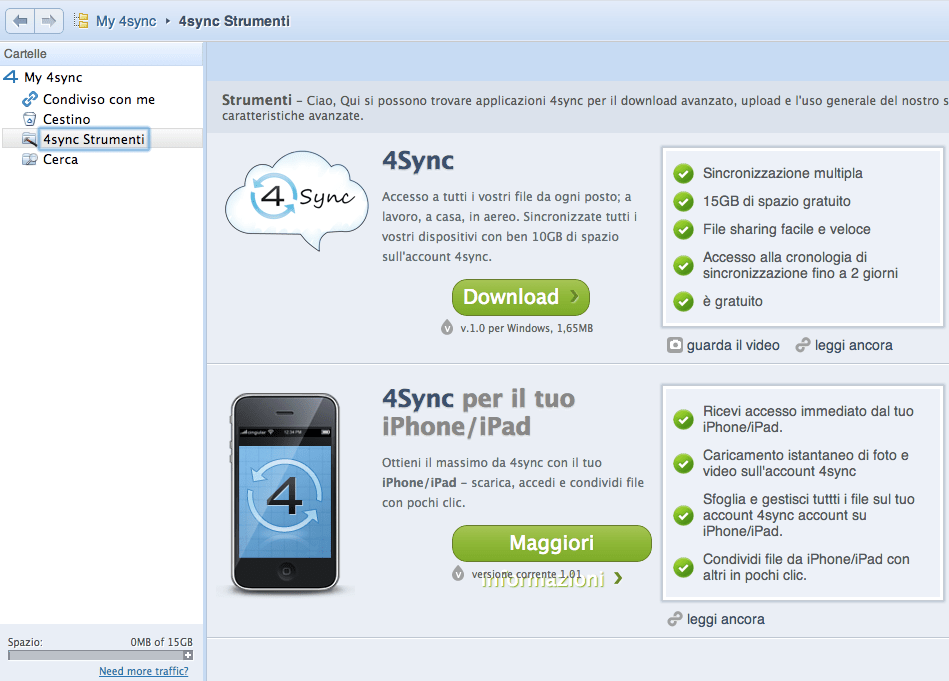Click checkmark icon for Sfoglia e gestisci tuttti i file
Viewport: 949px width, 681px height.
(x=683, y=515)
